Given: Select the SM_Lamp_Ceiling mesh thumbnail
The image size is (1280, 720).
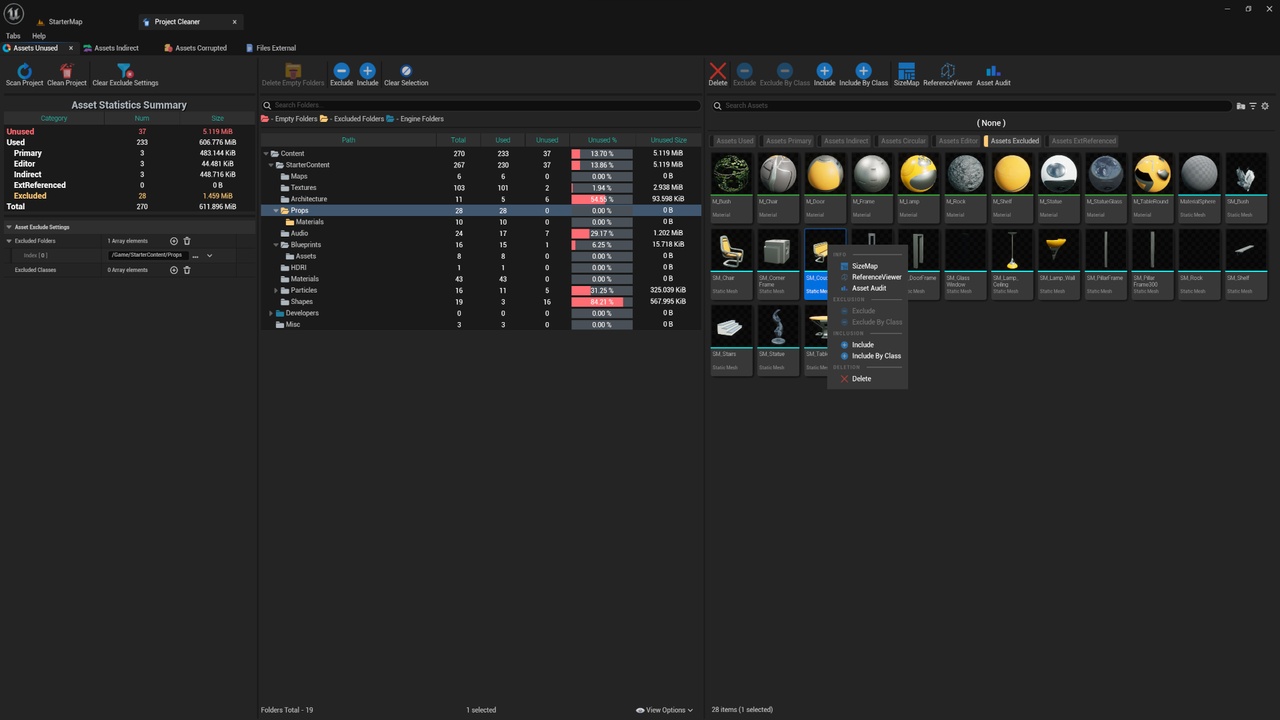Looking at the screenshot, I should [x=1012, y=264].
